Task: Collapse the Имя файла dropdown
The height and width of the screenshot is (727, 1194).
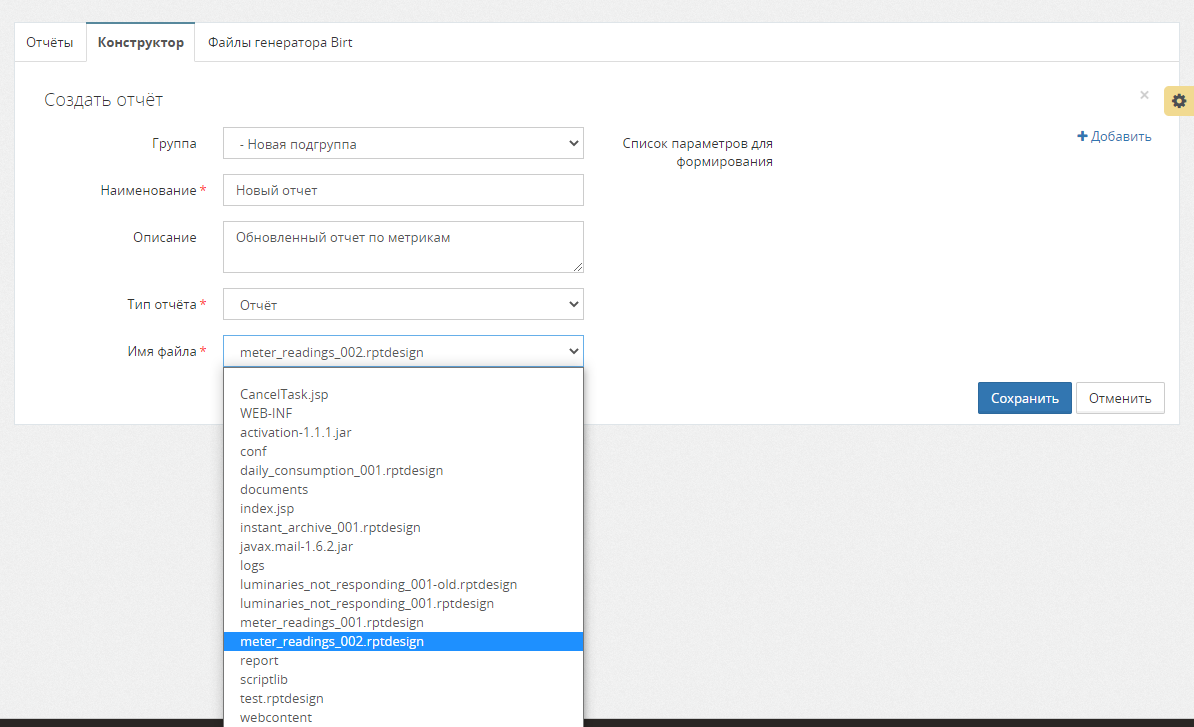Action: [x=403, y=351]
